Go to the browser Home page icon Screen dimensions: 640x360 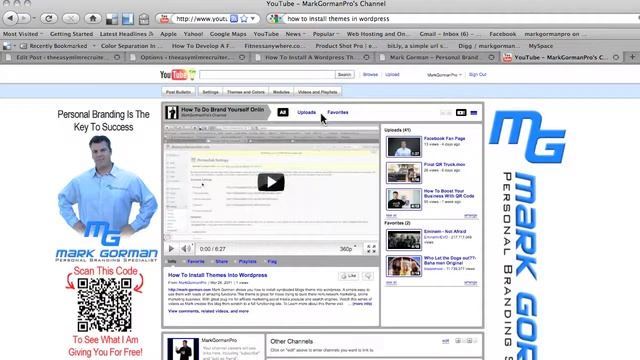pos(93,18)
